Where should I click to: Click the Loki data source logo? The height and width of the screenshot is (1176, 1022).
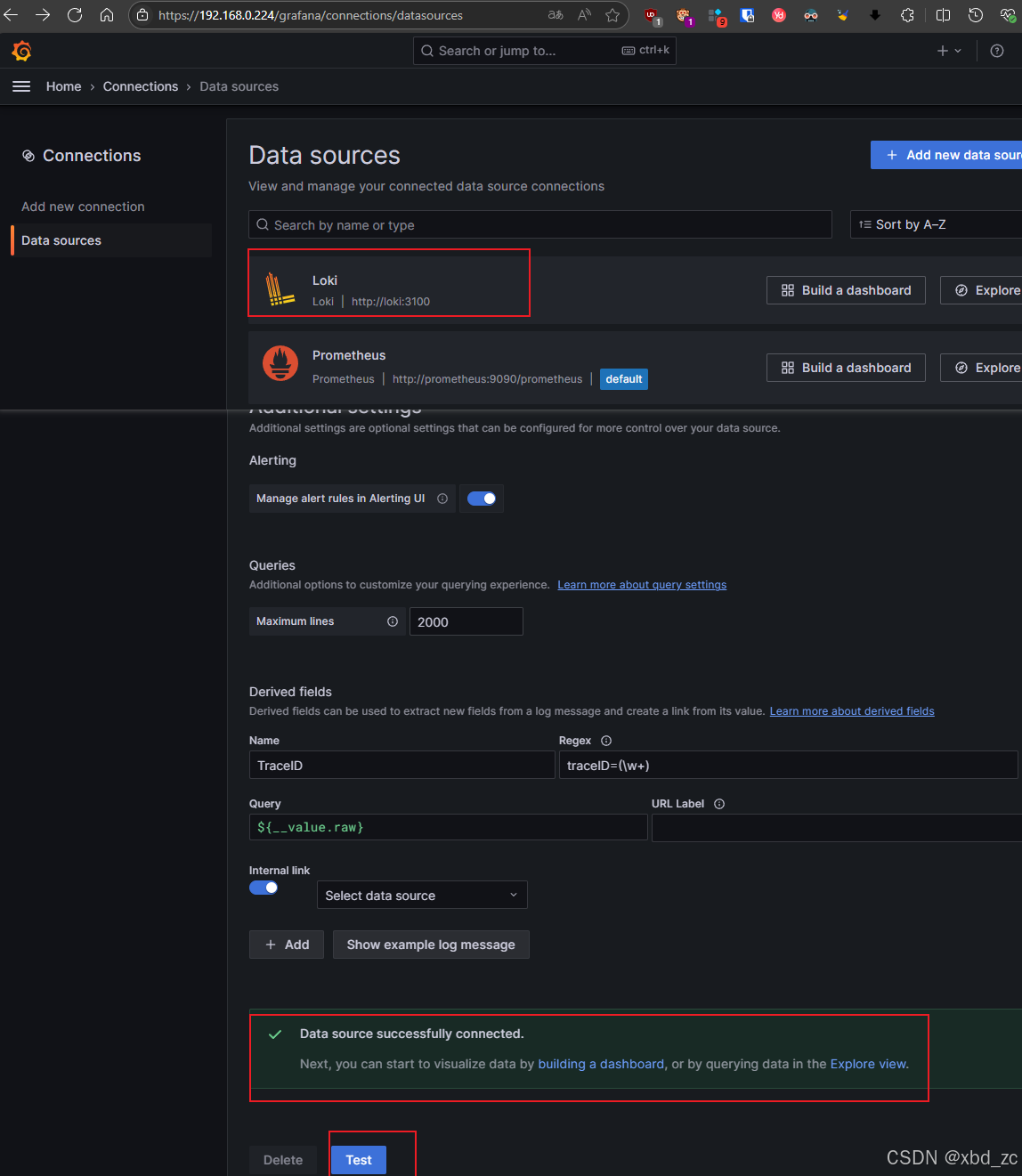280,289
